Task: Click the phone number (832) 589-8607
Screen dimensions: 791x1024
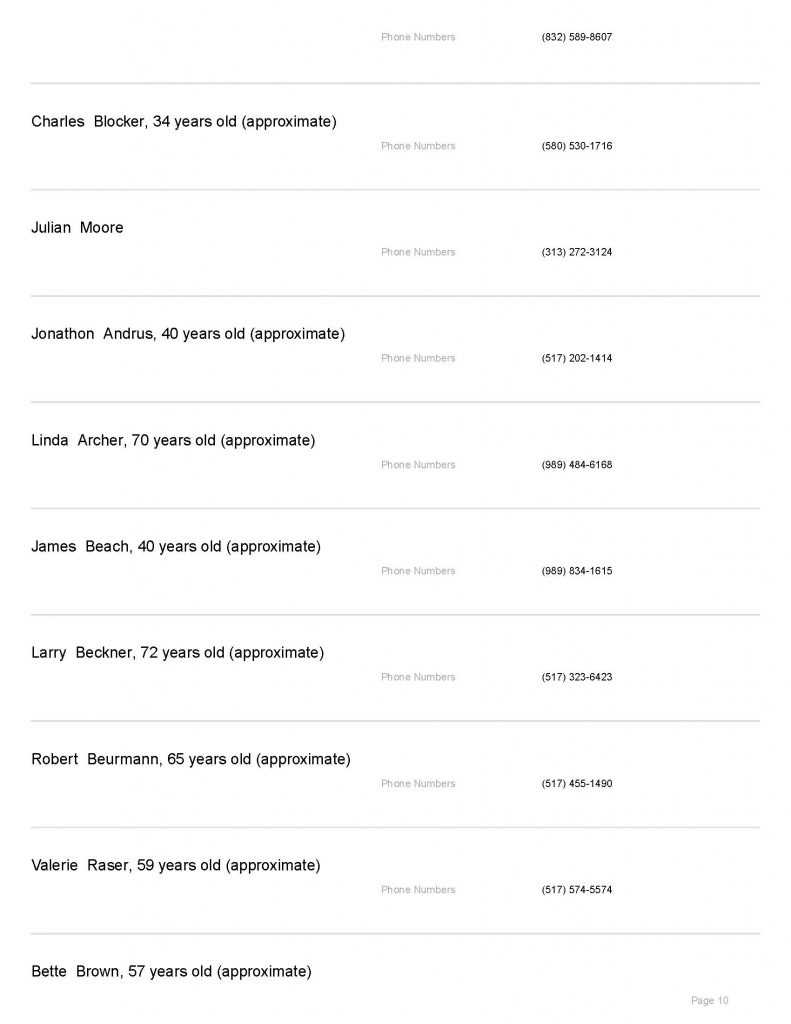Action: (x=576, y=37)
